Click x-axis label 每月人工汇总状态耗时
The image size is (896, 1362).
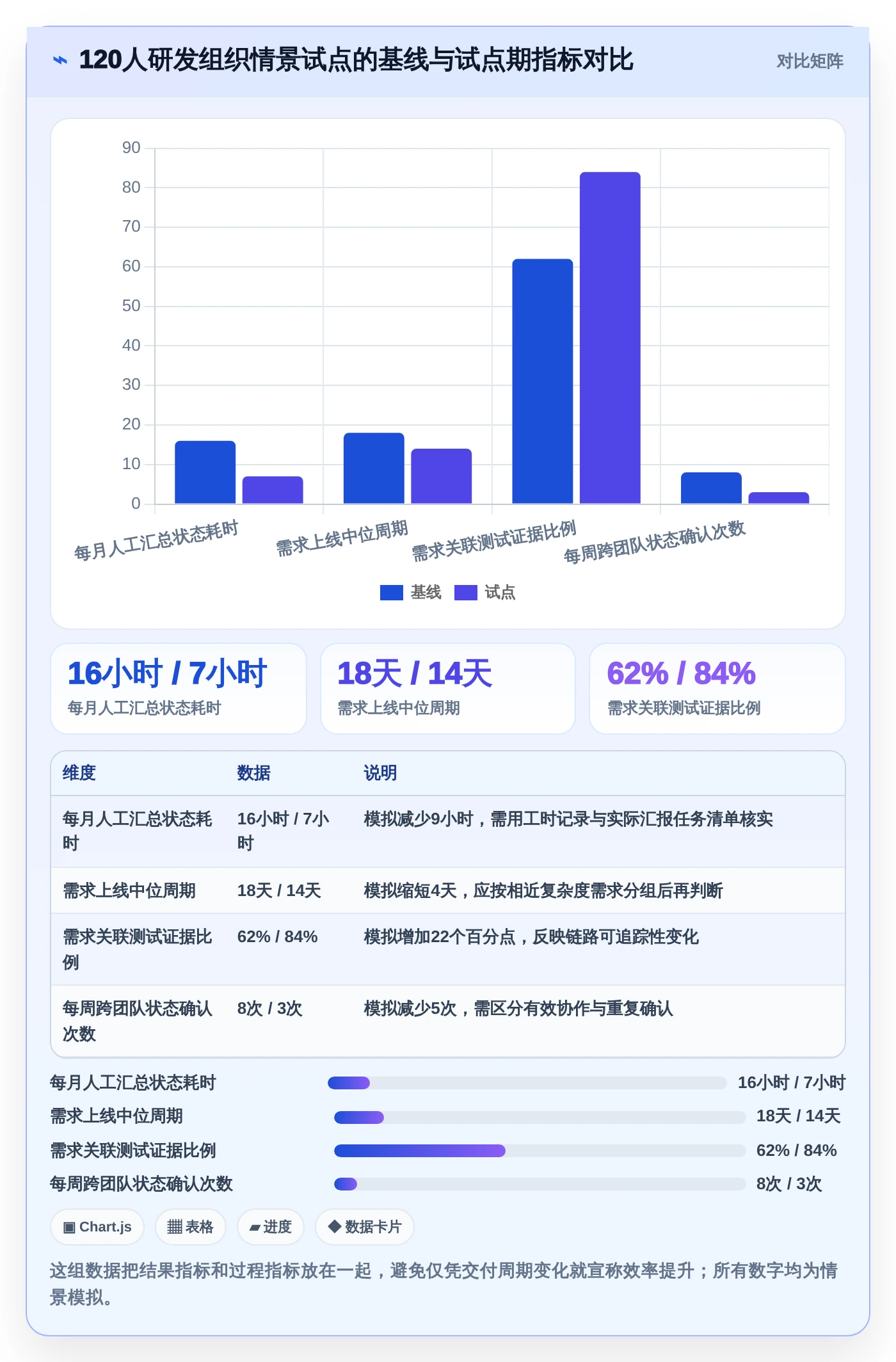(x=156, y=541)
